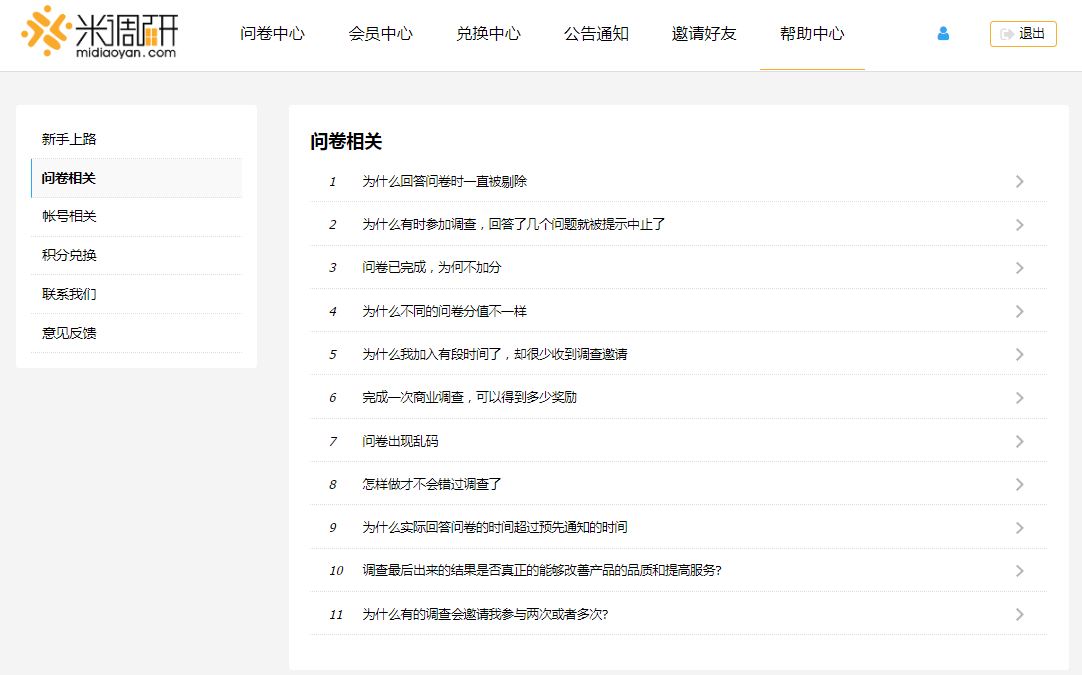The image size is (1082, 675).
Task: Expand chevron for 完成一次商业调查 question
Action: [x=1019, y=398]
